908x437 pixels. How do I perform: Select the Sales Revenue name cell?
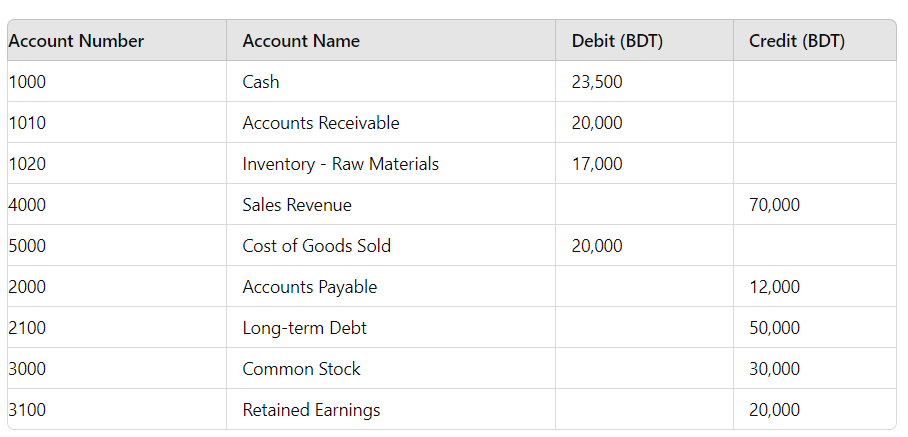[x=297, y=205]
